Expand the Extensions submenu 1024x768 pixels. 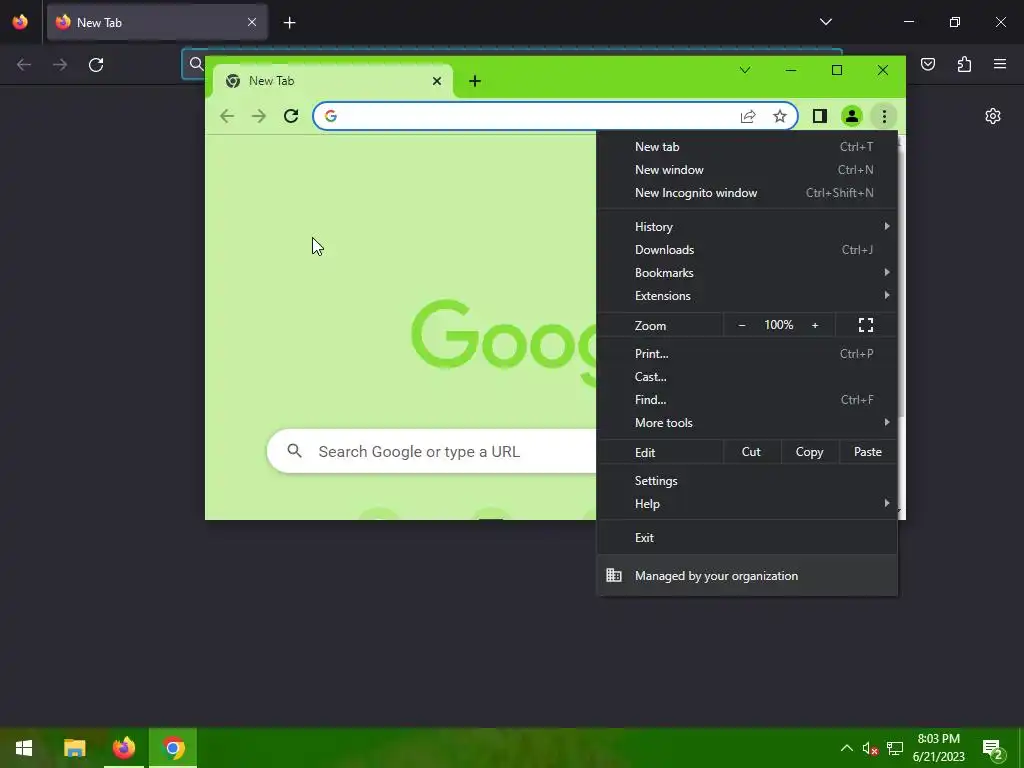point(747,295)
